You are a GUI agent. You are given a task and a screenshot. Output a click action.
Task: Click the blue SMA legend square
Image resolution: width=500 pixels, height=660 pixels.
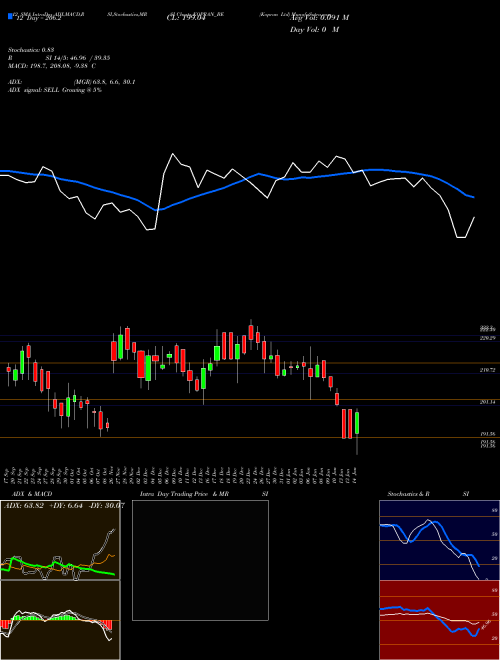point(10,16)
